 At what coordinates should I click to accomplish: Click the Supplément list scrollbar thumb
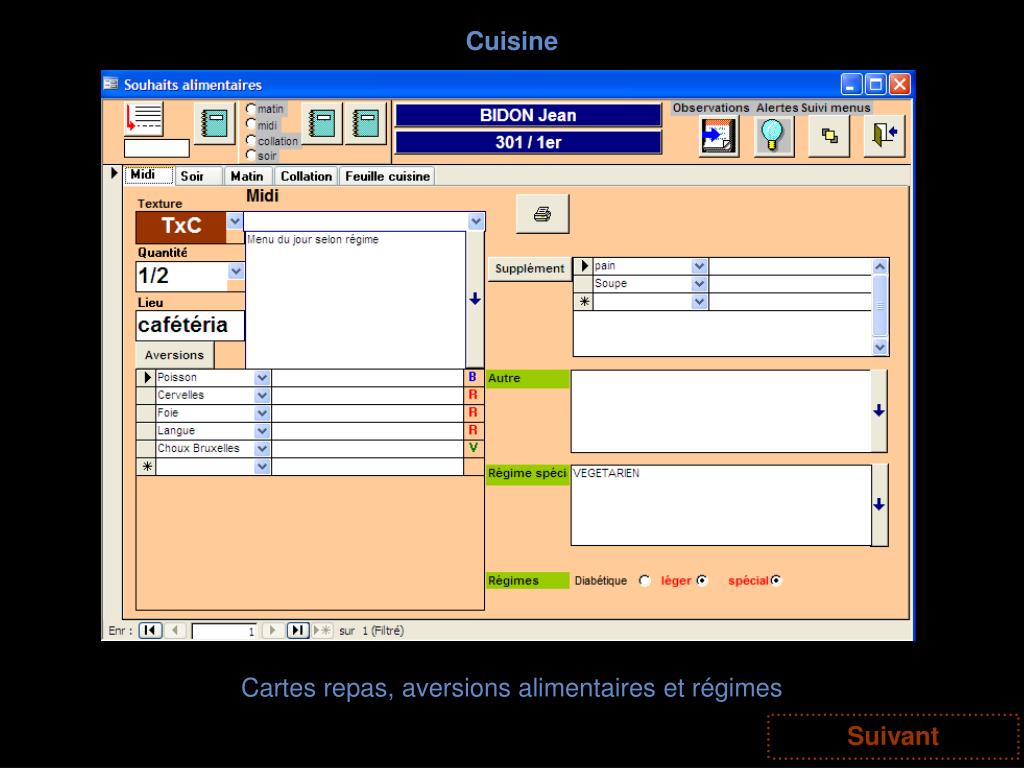click(x=880, y=305)
